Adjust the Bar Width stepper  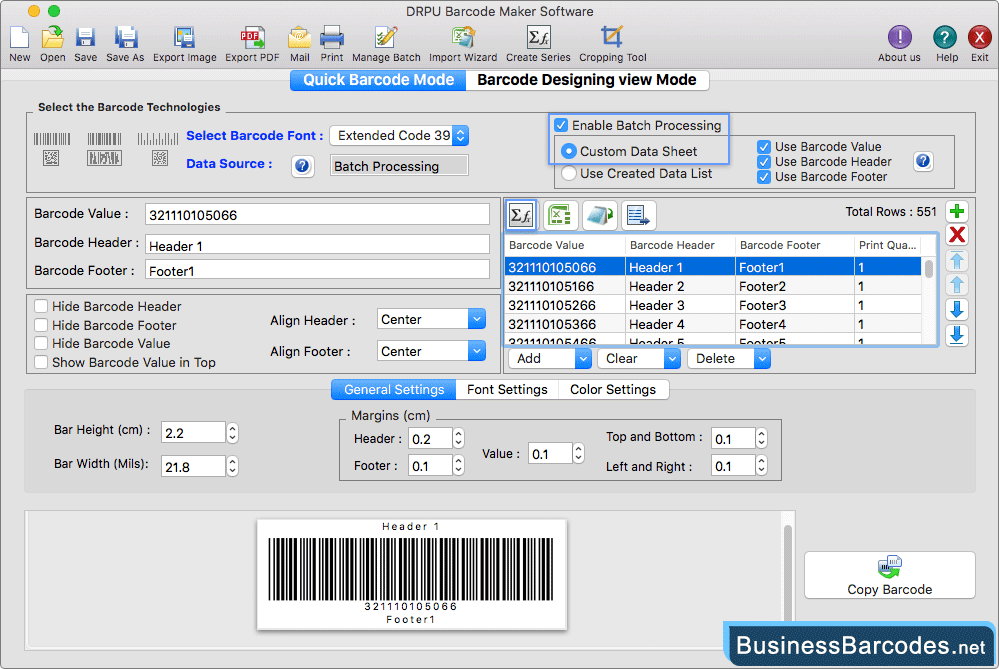233,467
